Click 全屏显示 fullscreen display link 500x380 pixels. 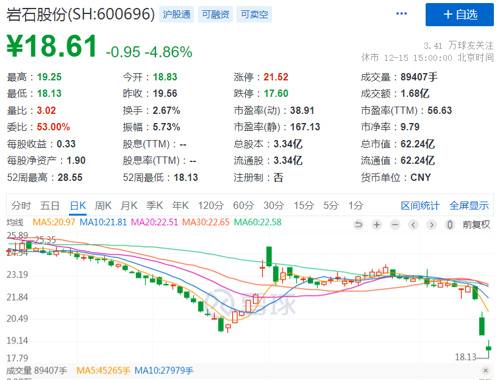tap(469, 206)
